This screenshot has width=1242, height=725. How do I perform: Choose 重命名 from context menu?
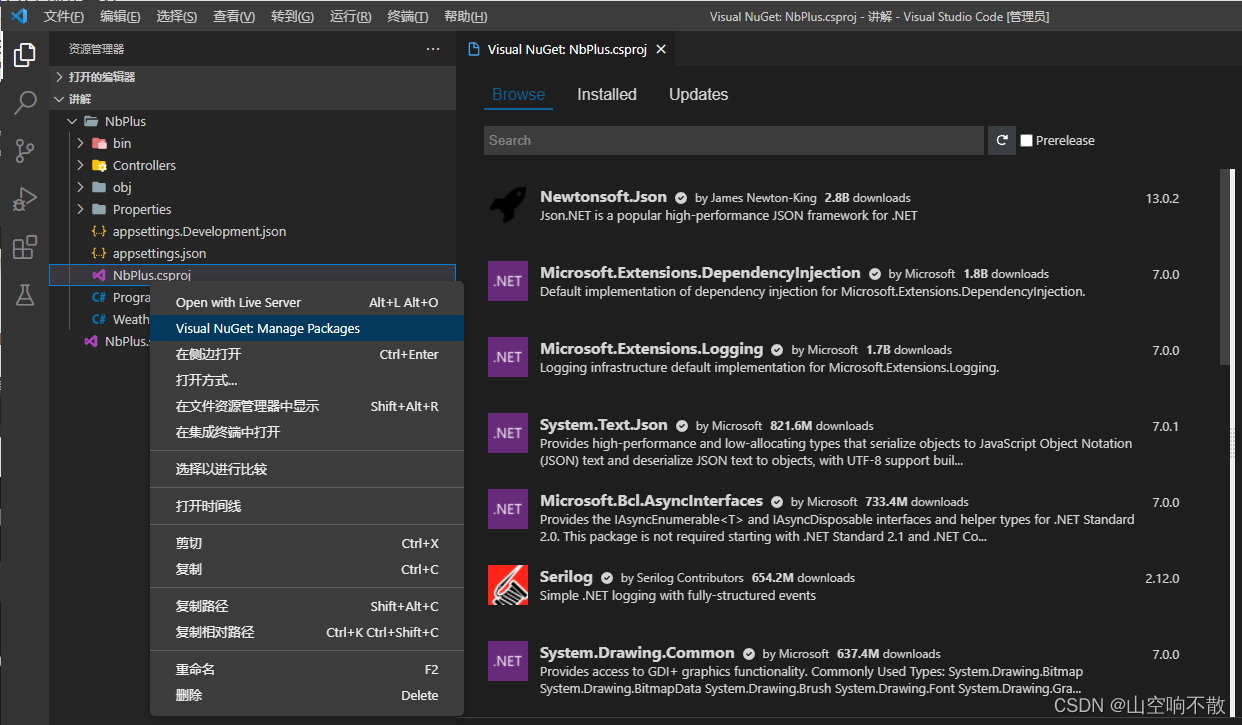pyautogui.click(x=307, y=669)
